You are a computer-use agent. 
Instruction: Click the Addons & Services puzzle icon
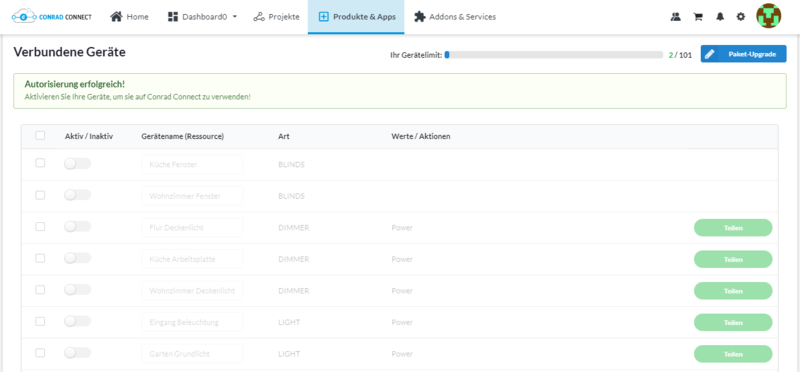pos(419,17)
